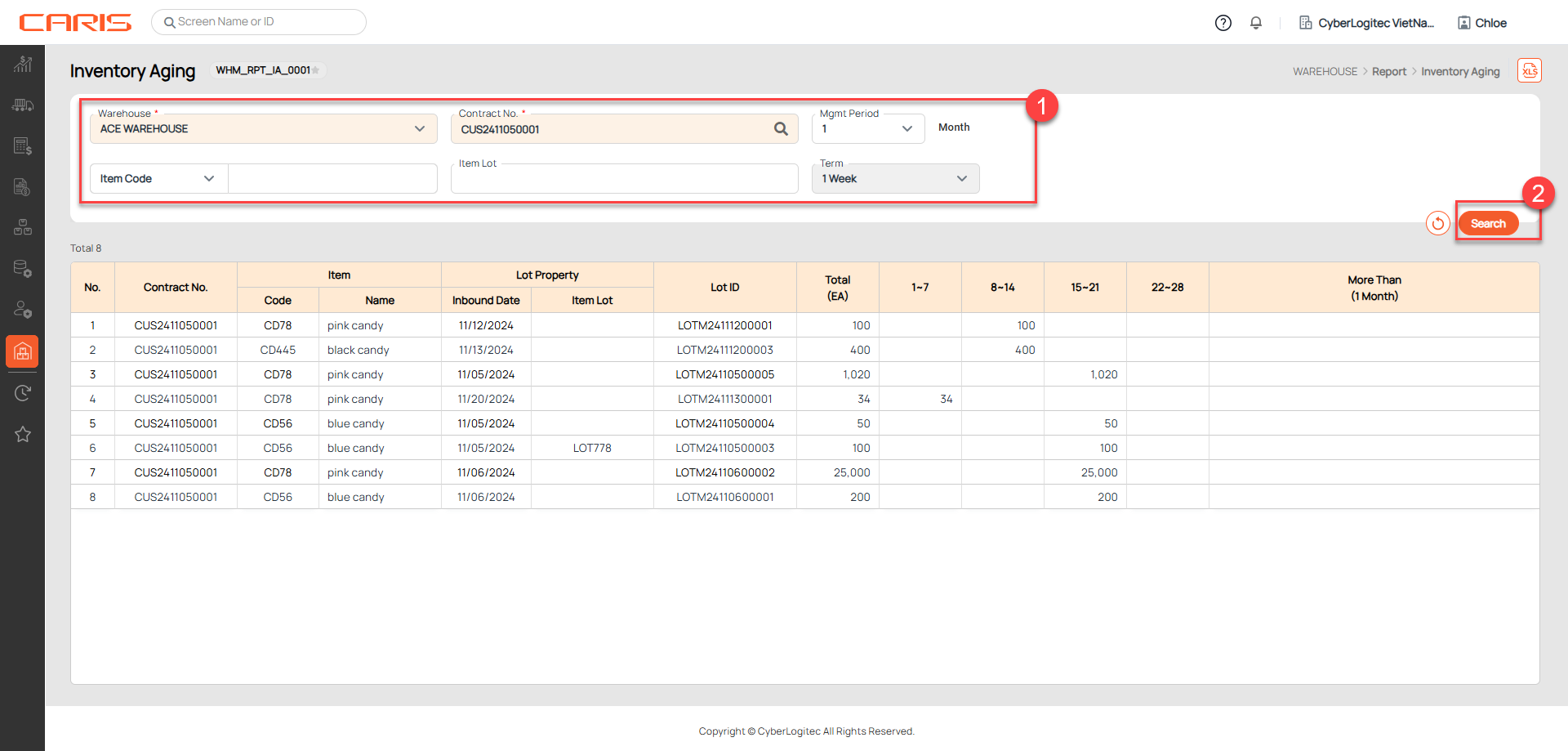Expand the Warehouse dropdown
This screenshot has width=1568, height=751.
click(420, 129)
